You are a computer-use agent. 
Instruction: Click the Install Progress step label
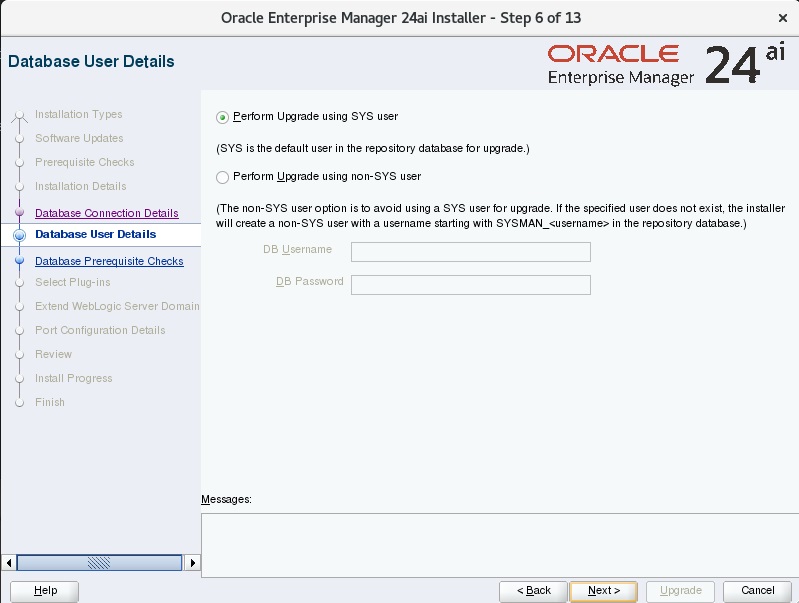pyautogui.click(x=73, y=378)
